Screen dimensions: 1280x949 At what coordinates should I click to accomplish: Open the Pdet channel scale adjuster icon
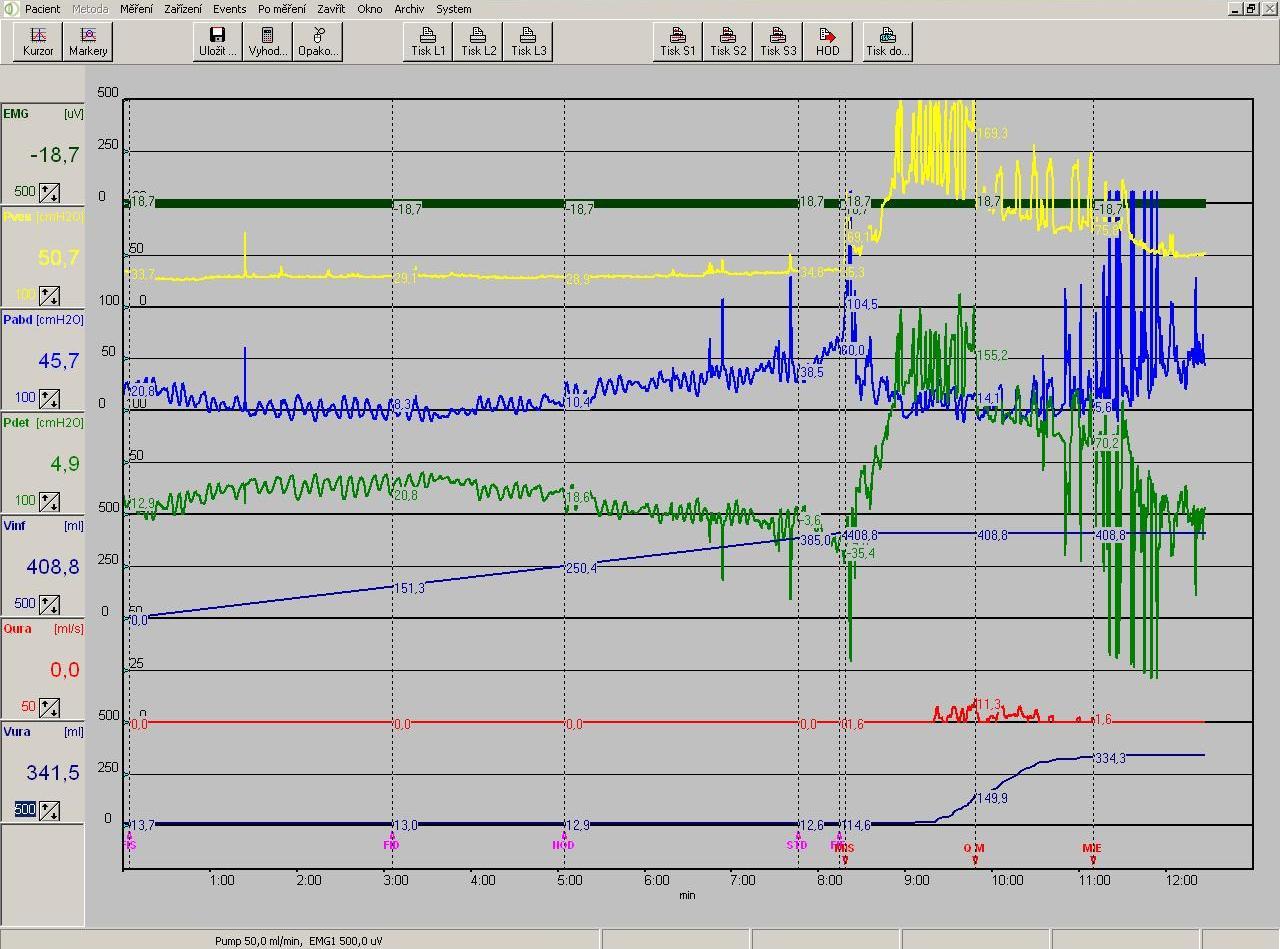49,501
